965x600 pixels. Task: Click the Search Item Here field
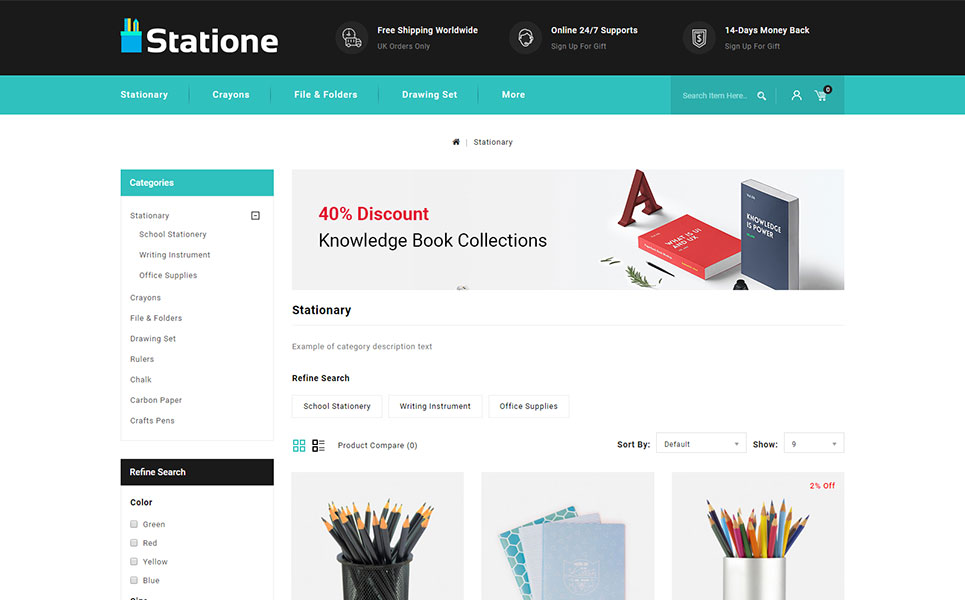click(715, 96)
